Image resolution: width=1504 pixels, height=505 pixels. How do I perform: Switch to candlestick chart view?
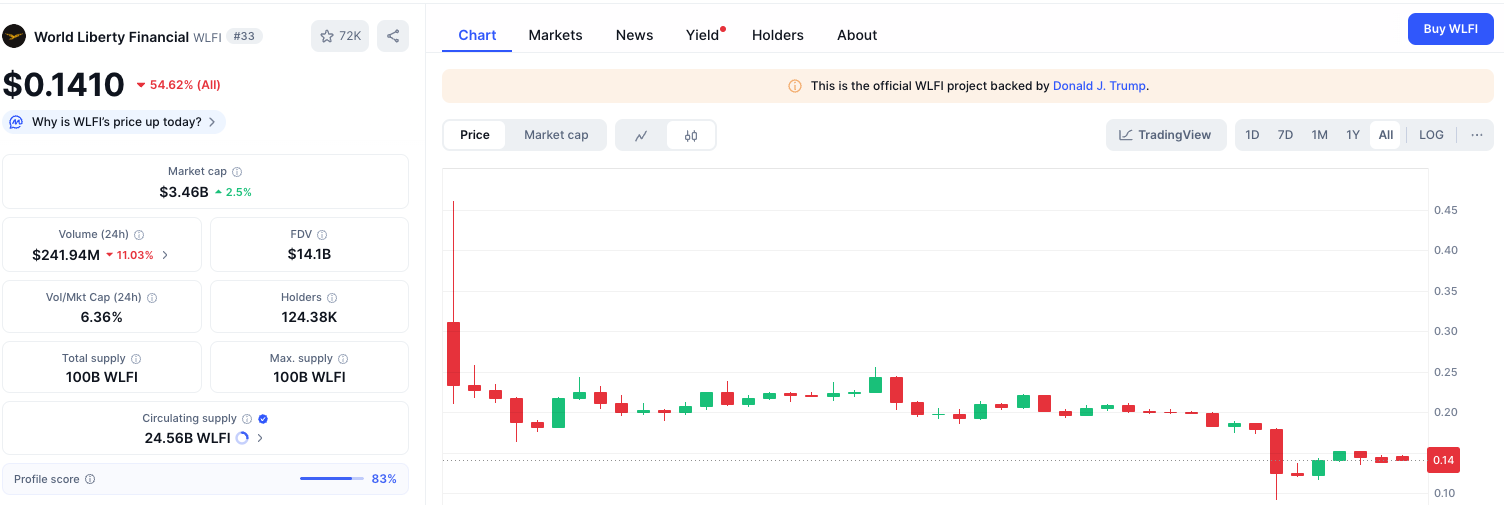[x=691, y=135]
